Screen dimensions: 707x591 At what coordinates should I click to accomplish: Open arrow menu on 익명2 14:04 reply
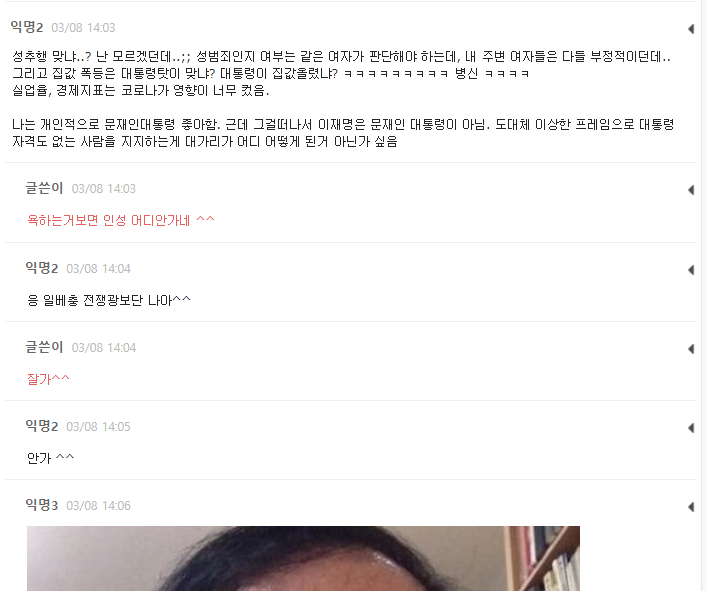click(x=691, y=270)
